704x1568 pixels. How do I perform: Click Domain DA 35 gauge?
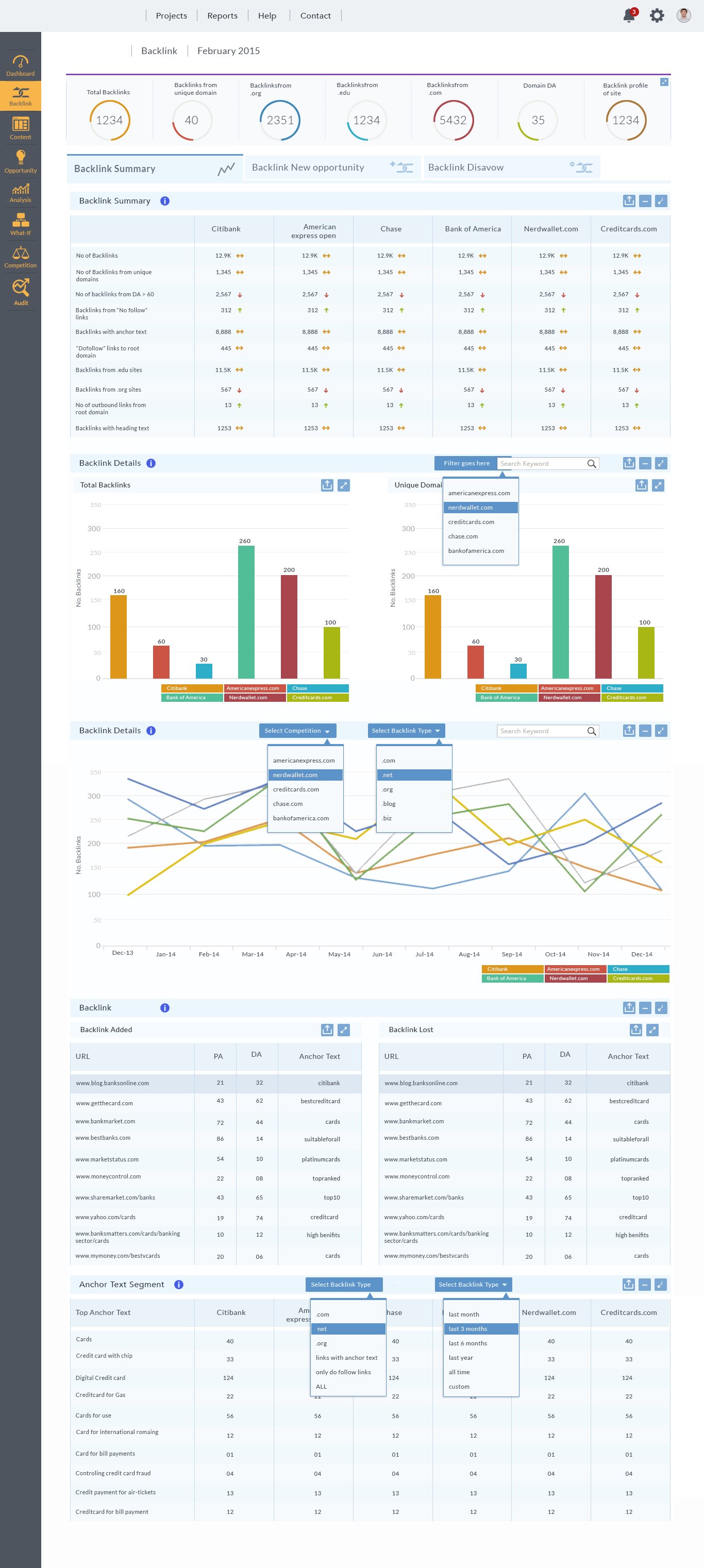tap(539, 120)
